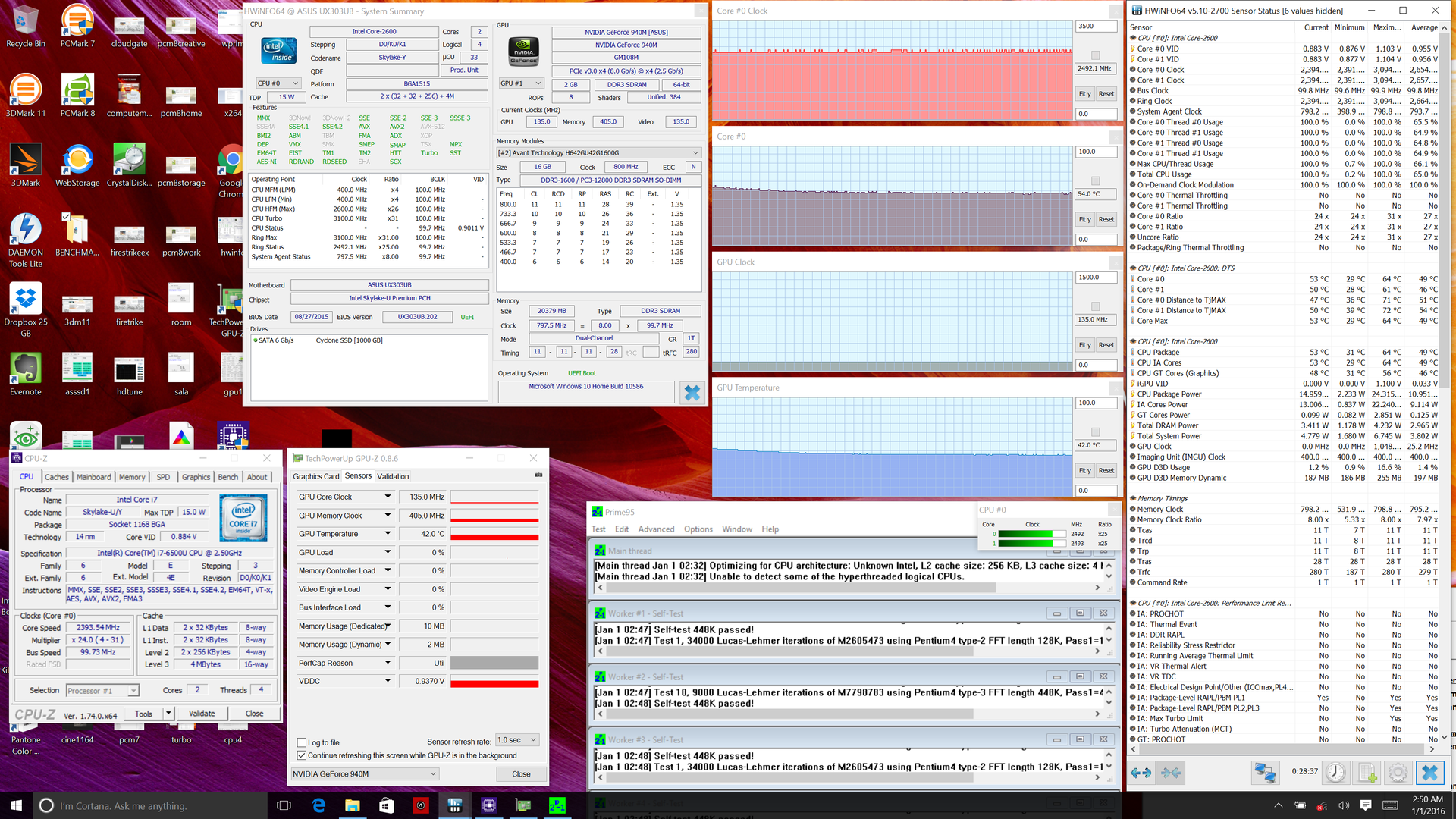Screen dimensions: 1456x819
Task: Open the Action Center notification icon
Action: pos(1366,805)
